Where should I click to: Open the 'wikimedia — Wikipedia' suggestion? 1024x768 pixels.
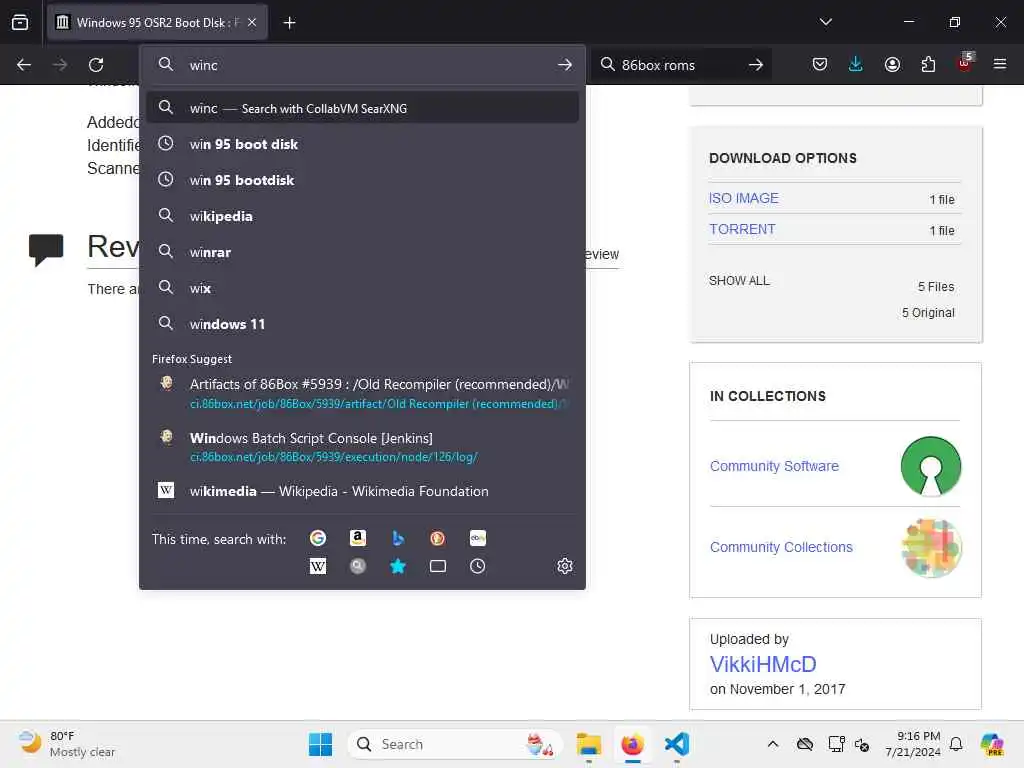point(362,490)
